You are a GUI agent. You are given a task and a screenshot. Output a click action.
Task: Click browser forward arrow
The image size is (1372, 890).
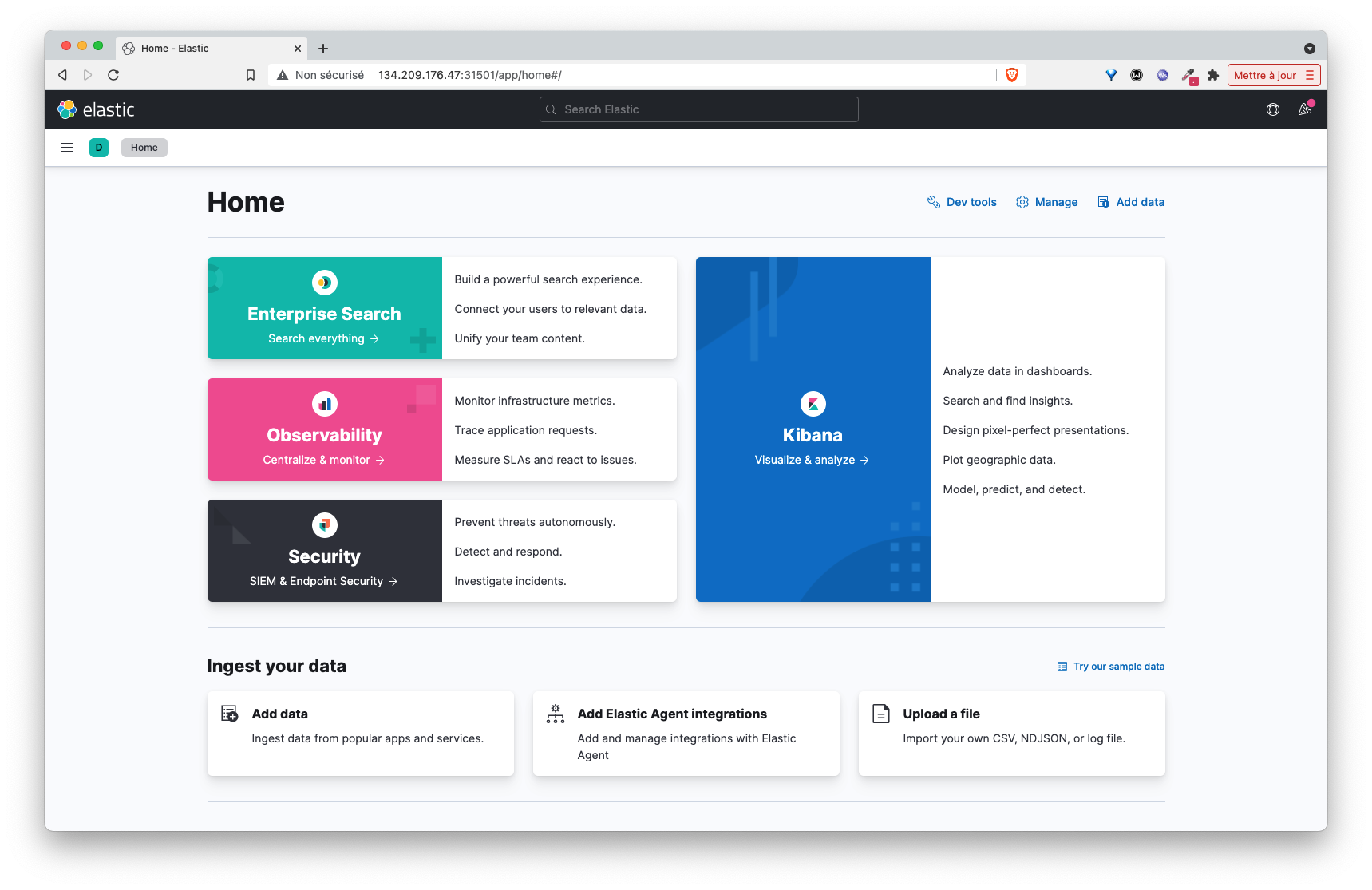pyautogui.click(x=88, y=75)
